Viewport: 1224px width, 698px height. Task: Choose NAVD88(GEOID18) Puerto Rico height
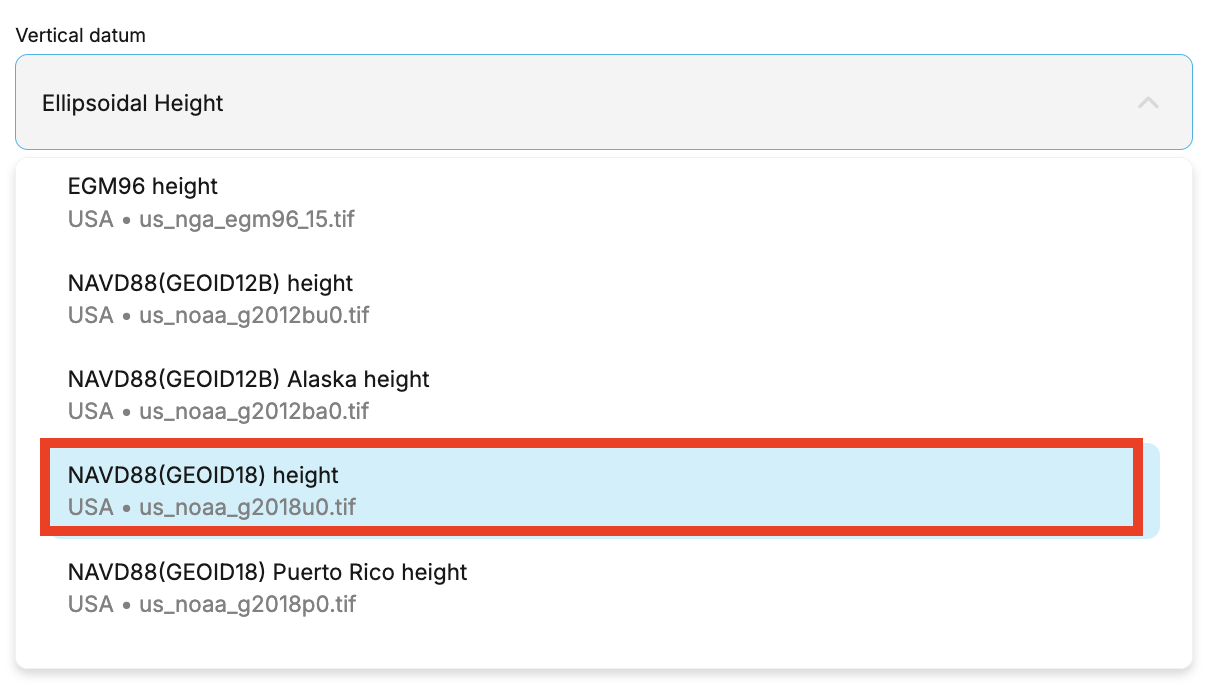(604, 587)
